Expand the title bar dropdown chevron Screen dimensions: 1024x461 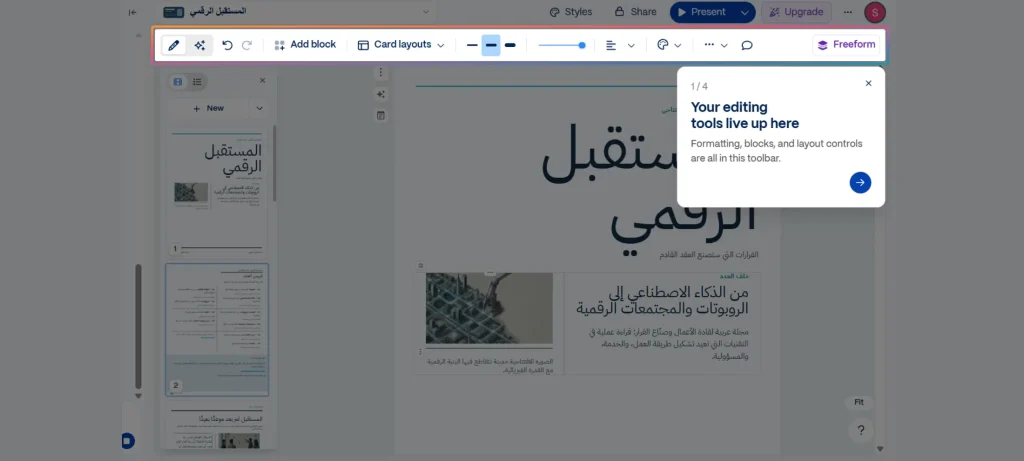[426, 12]
